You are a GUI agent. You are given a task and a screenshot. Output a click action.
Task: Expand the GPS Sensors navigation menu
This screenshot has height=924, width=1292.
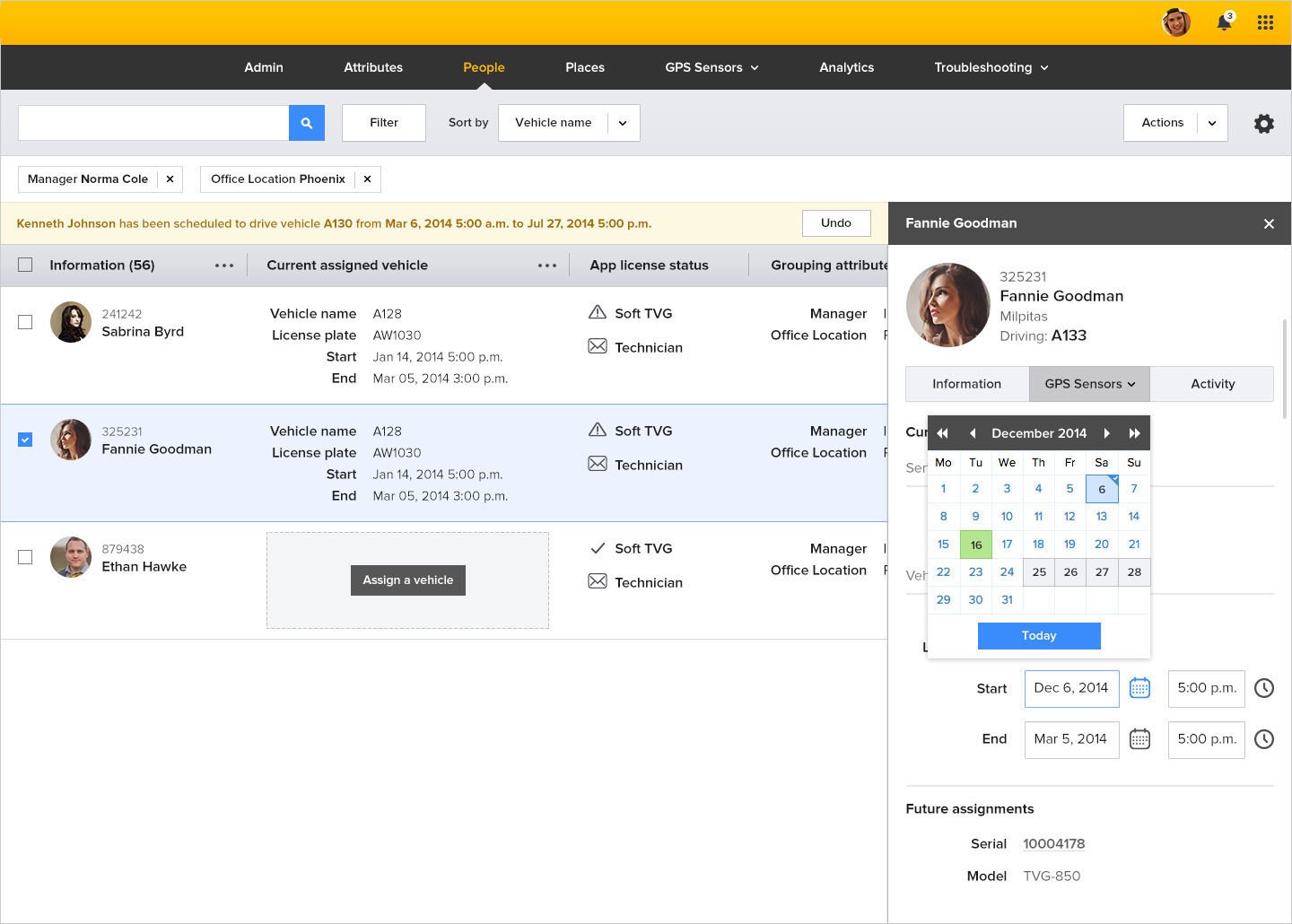coord(711,67)
